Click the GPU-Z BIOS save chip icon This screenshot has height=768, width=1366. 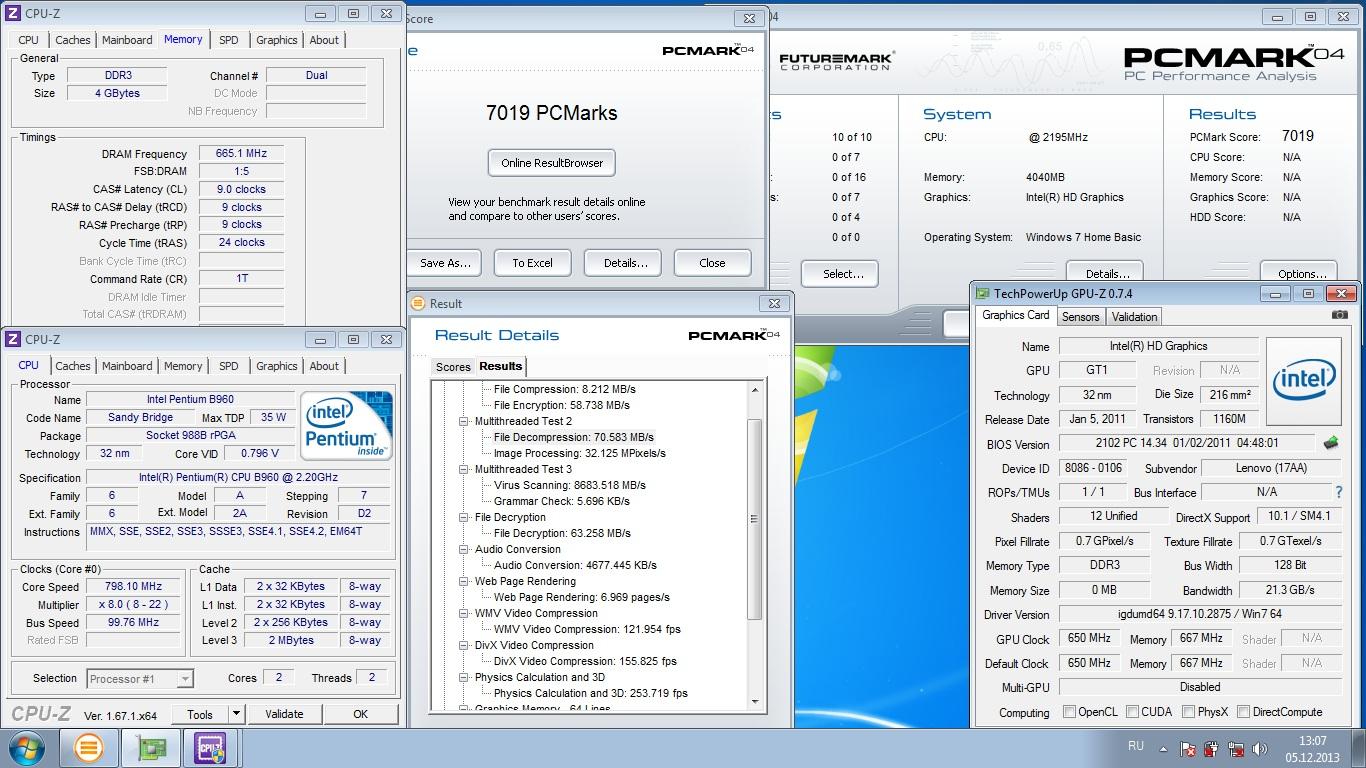point(1331,442)
